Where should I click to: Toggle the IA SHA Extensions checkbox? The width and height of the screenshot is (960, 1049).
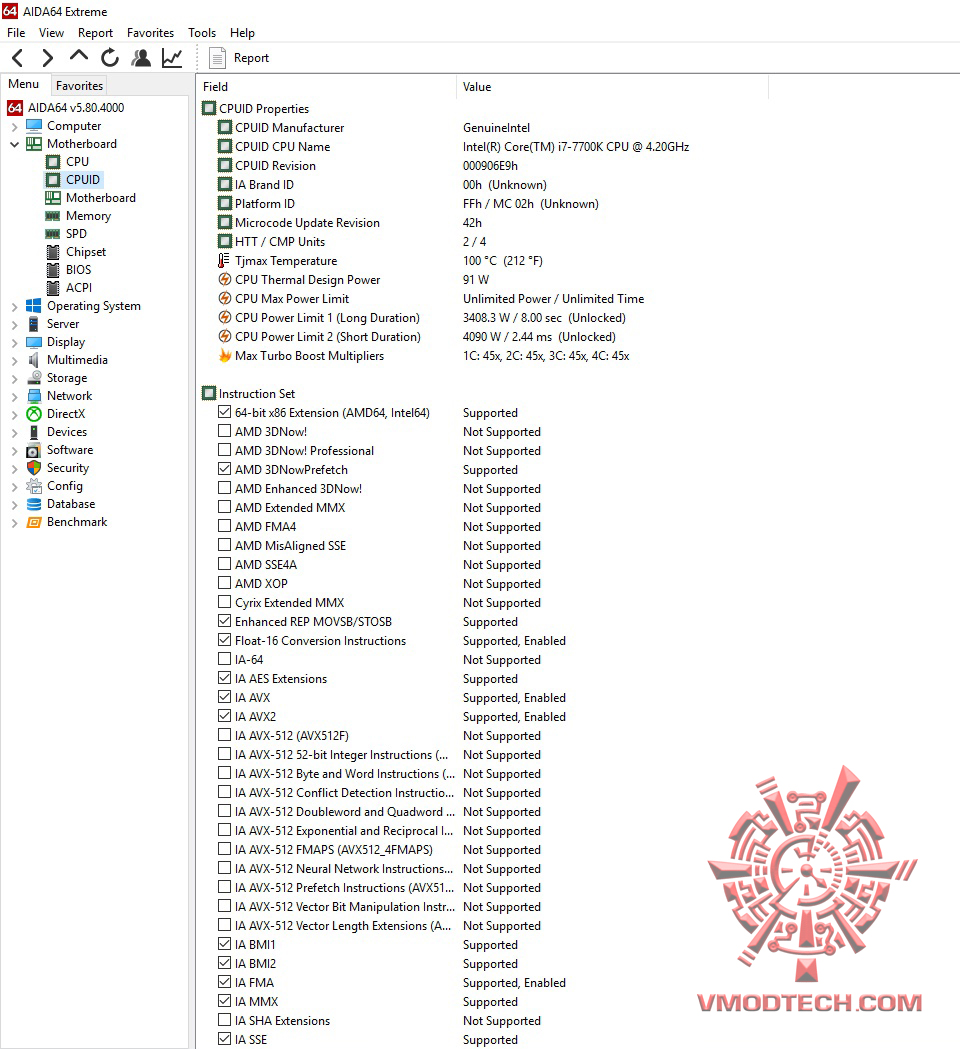[225, 1020]
